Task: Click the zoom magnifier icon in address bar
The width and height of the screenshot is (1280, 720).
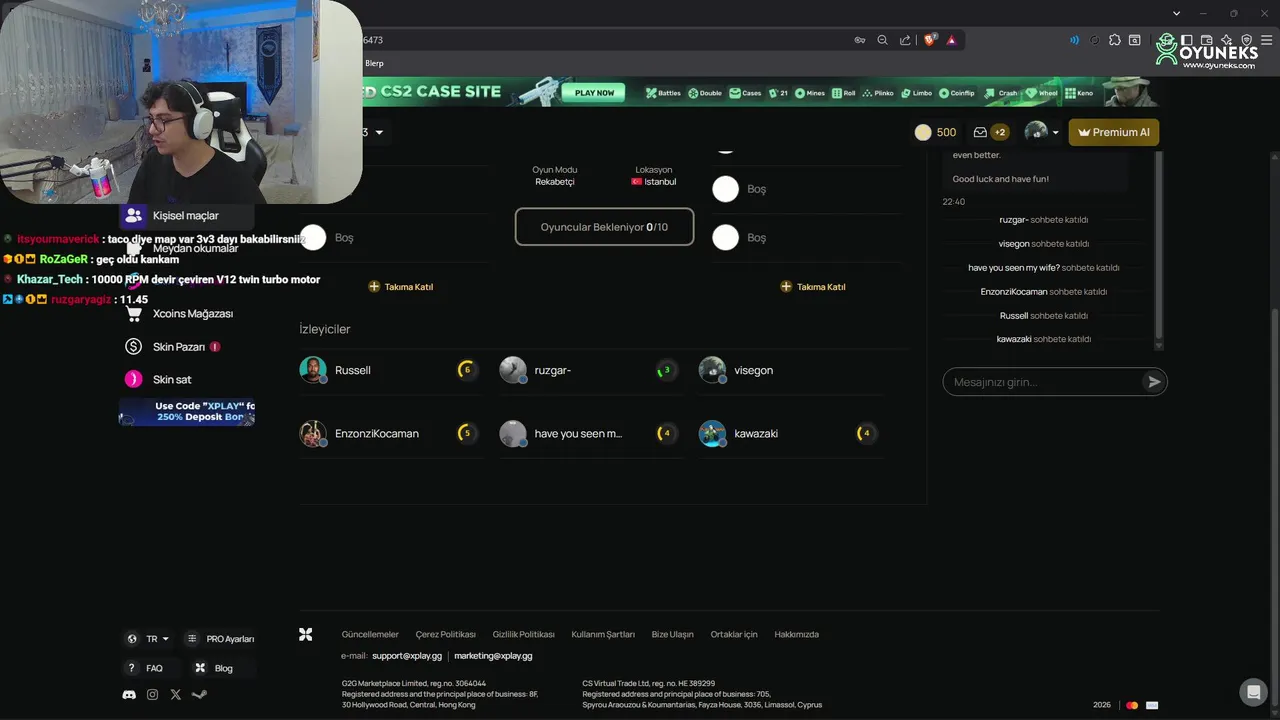Action: point(882,40)
